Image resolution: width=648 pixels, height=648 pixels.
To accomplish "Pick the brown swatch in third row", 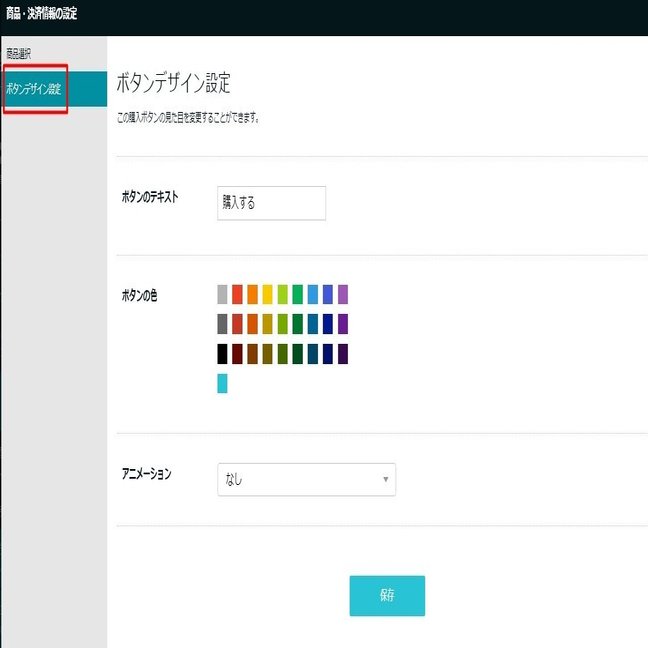I will pos(253,354).
